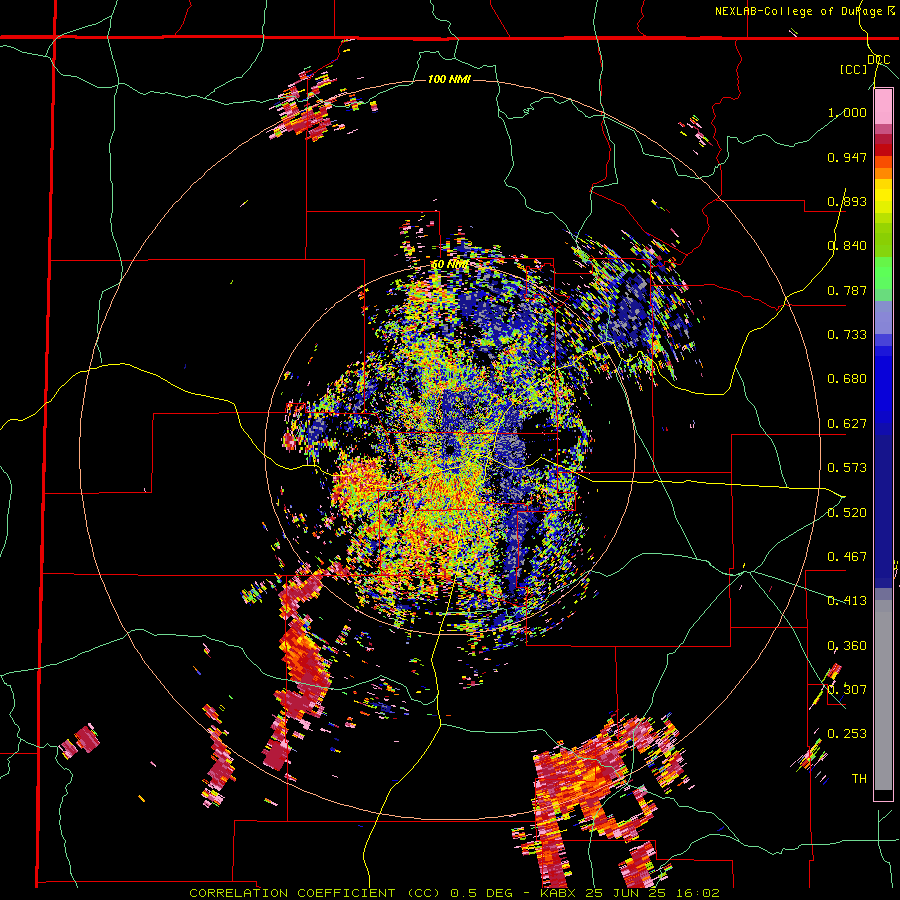
Task: Click the Correlation Coefficient KABX caption text
Action: tap(454, 893)
